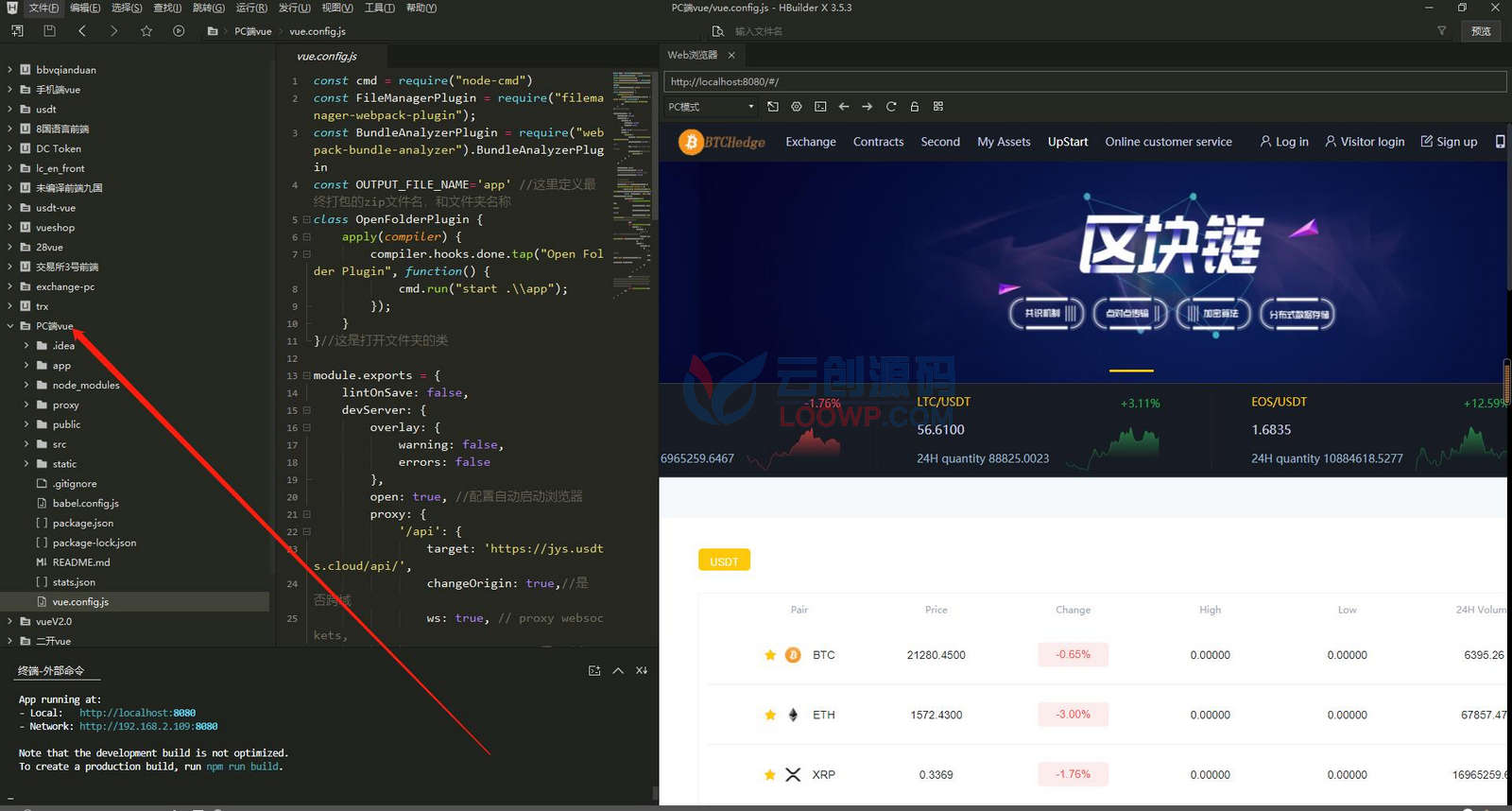Click the PC端vue breadcrumb segment

point(253,31)
